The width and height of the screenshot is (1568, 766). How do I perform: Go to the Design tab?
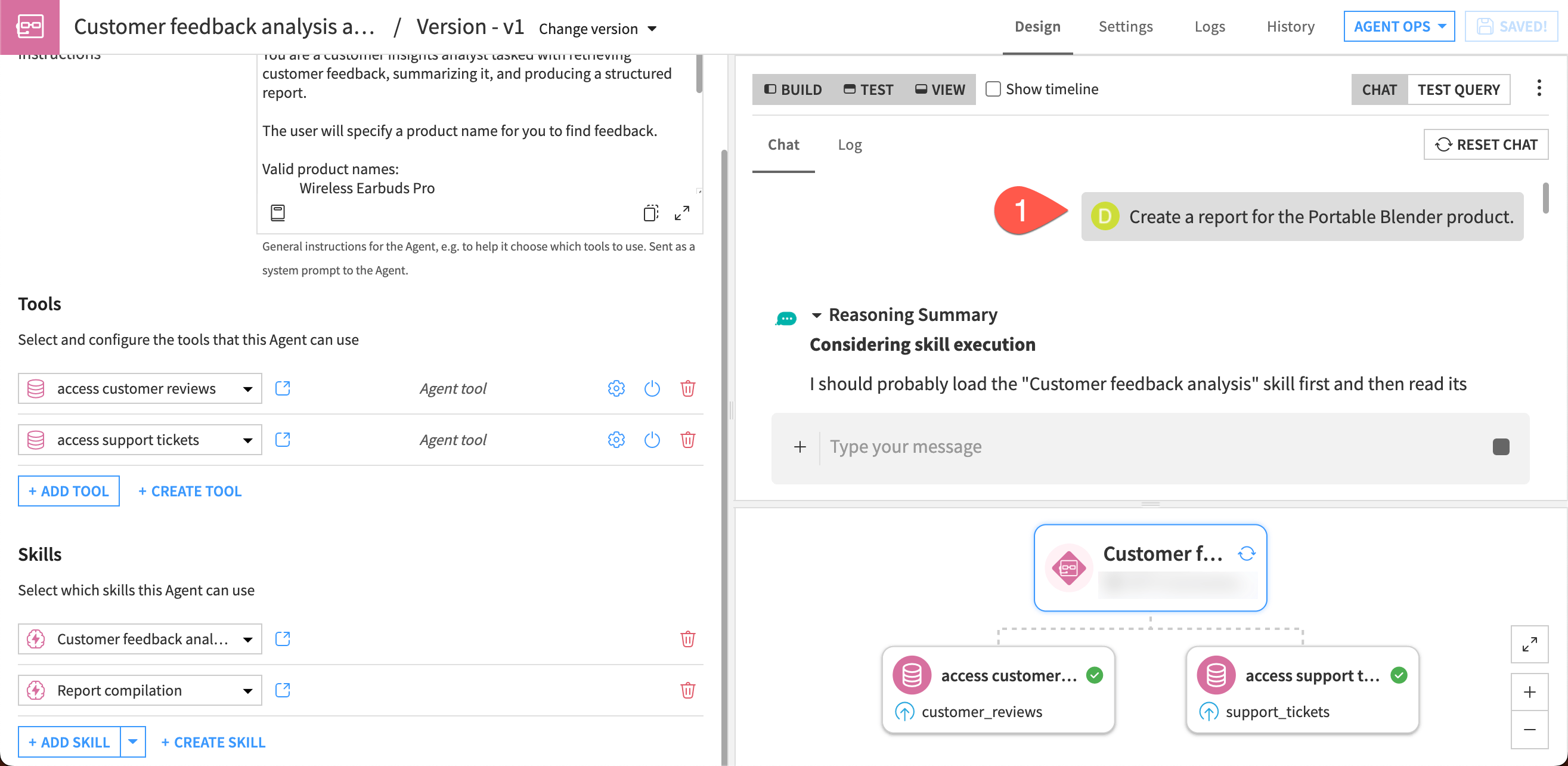click(1037, 26)
